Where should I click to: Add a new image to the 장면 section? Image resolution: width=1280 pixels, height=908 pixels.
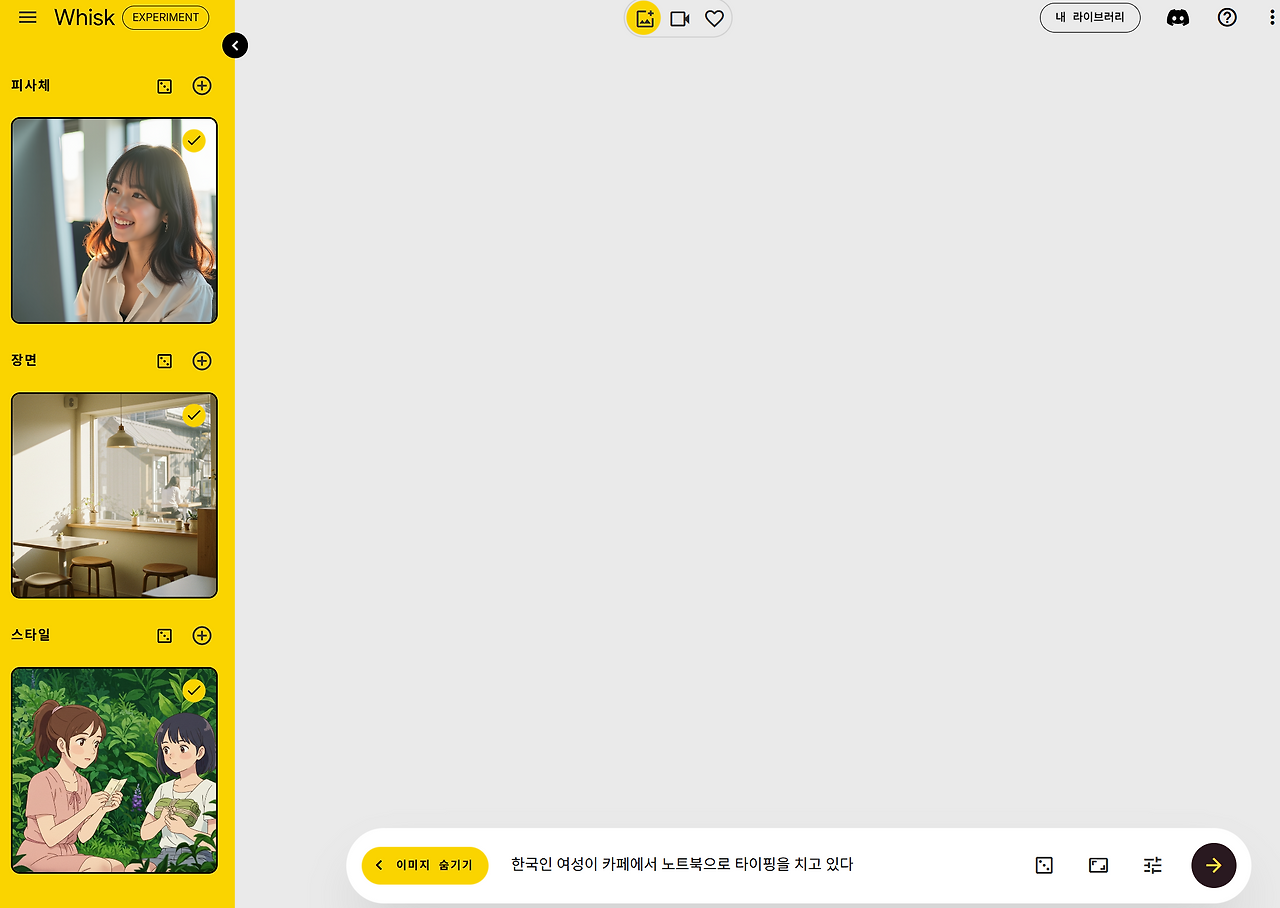click(202, 361)
